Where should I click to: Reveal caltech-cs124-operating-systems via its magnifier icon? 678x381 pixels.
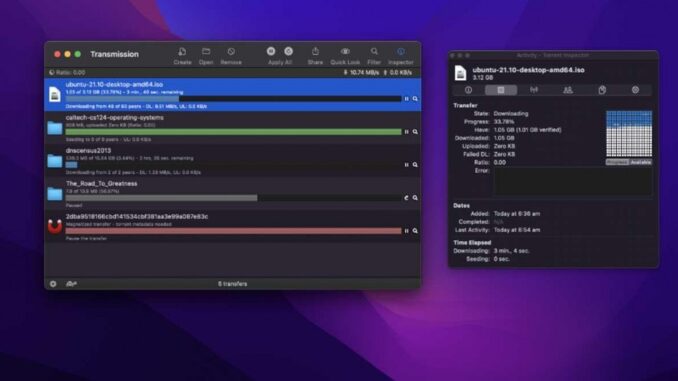415,132
